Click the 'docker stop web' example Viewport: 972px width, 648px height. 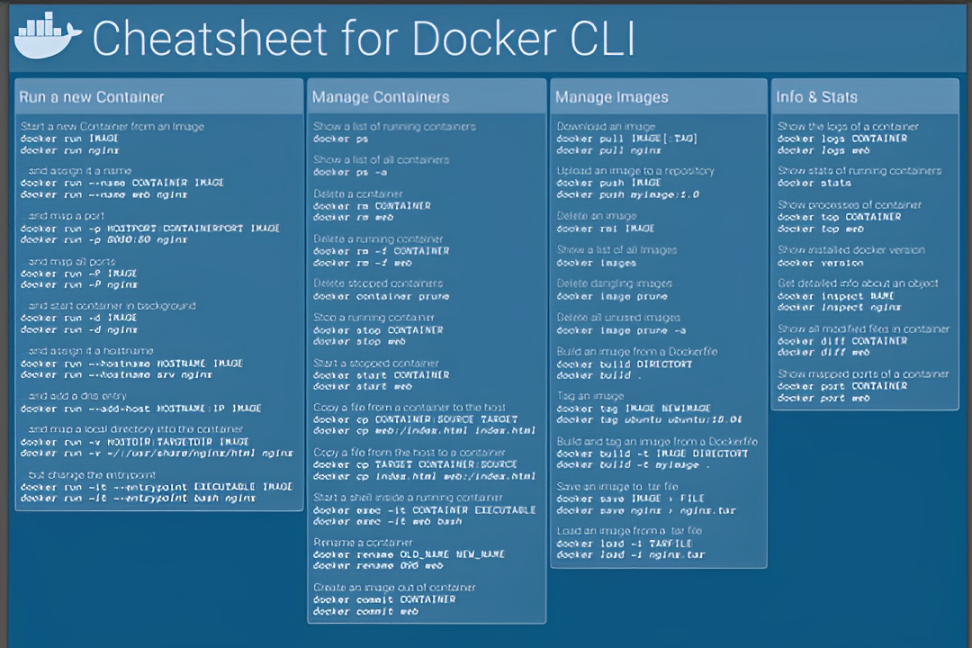(359, 341)
